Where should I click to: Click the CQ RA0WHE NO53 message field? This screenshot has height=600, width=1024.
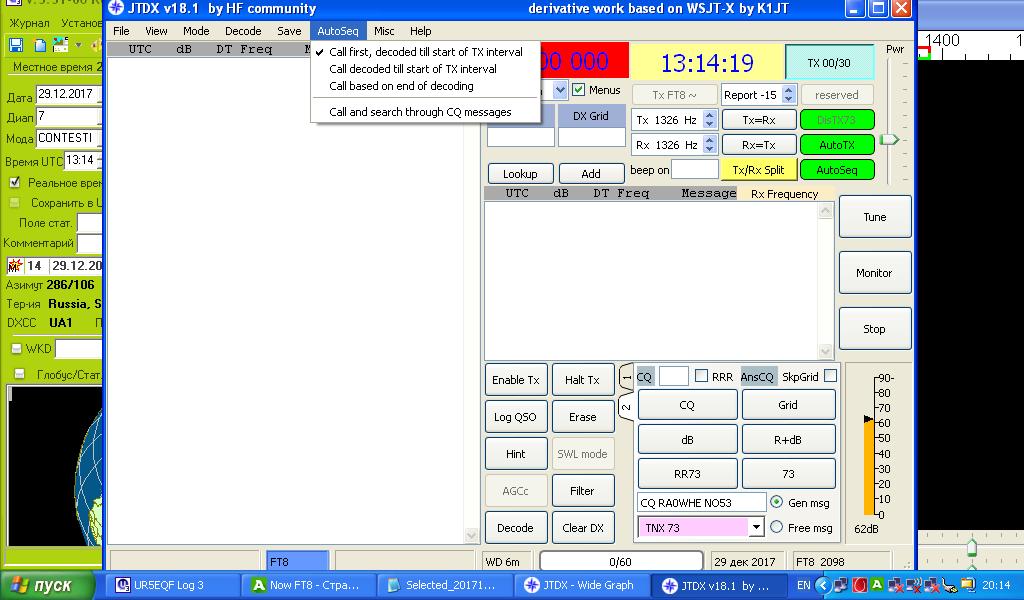click(x=701, y=503)
